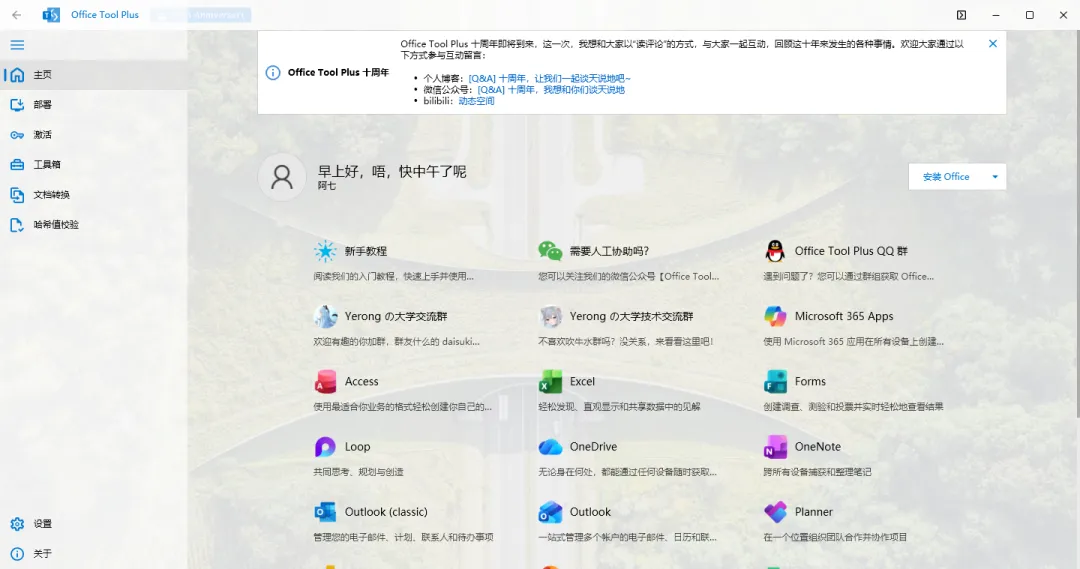Viewport: 1080px width, 569px height.
Task: Open the 文档转换 document conversion page
Action: (x=94, y=194)
